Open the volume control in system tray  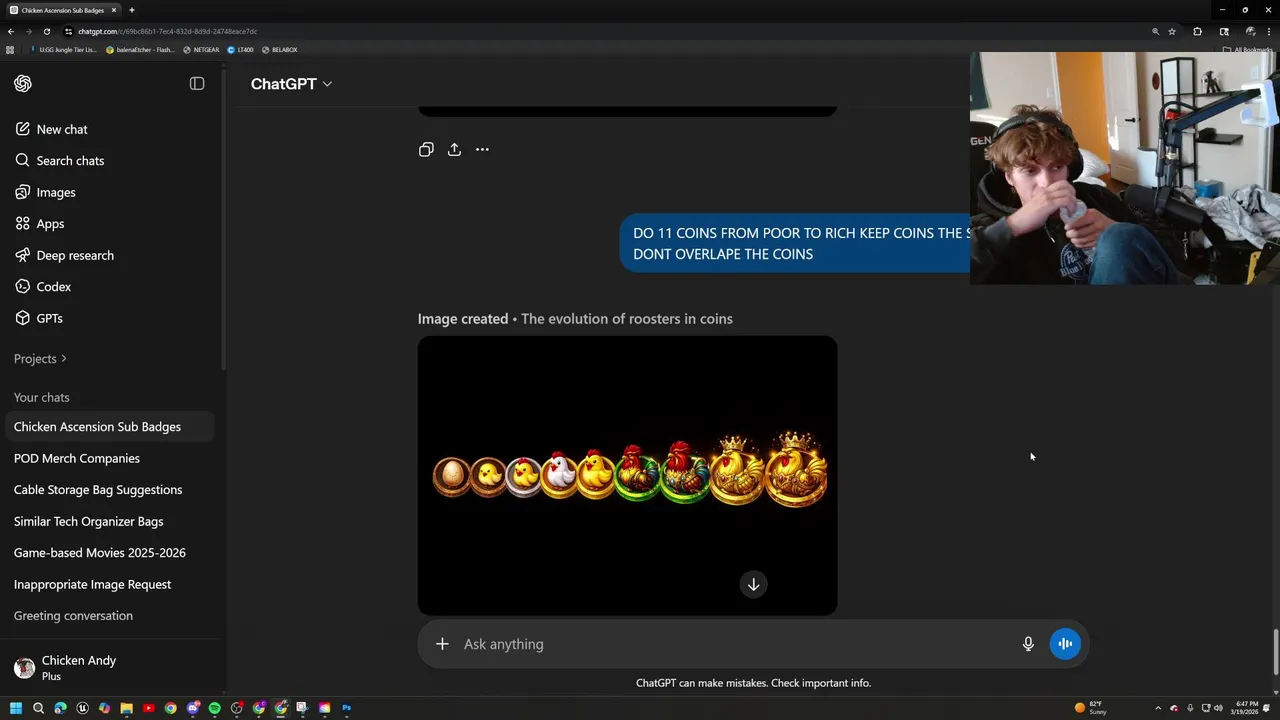(1218, 708)
